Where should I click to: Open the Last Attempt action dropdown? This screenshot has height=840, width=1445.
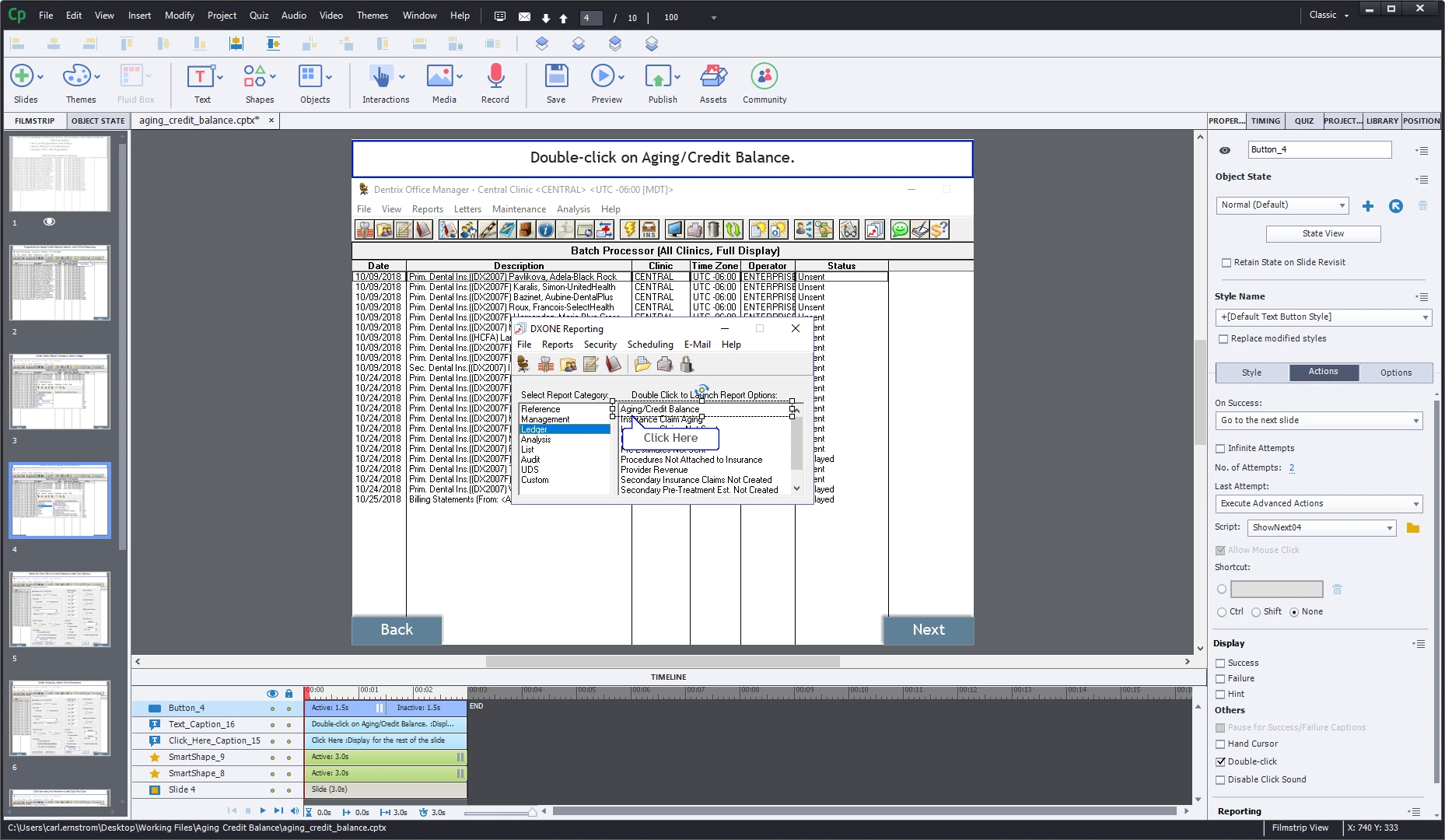(x=1319, y=504)
